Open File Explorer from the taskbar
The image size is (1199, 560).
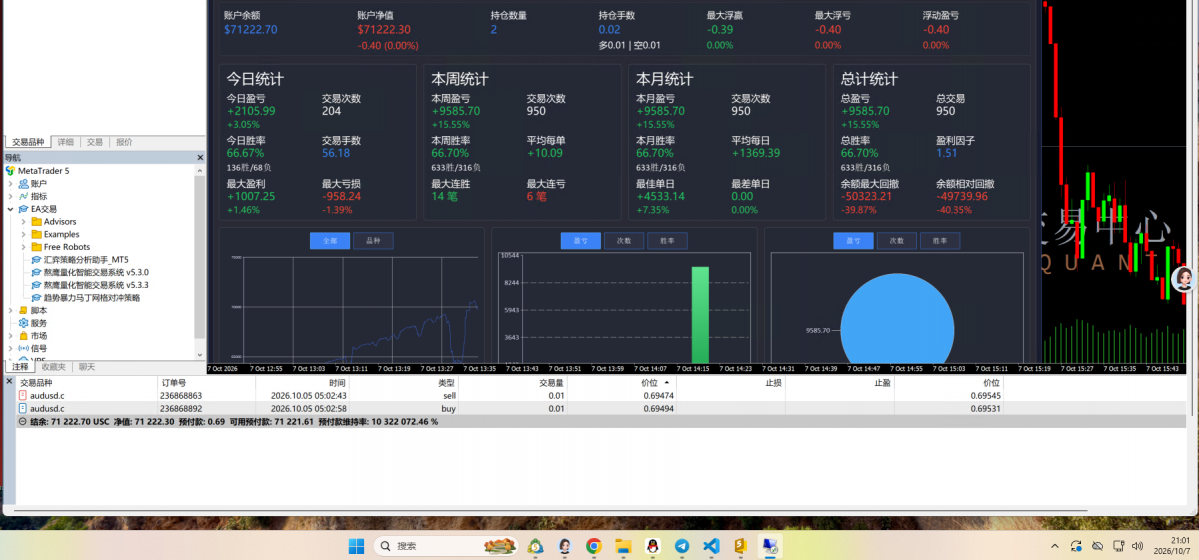(x=623, y=546)
